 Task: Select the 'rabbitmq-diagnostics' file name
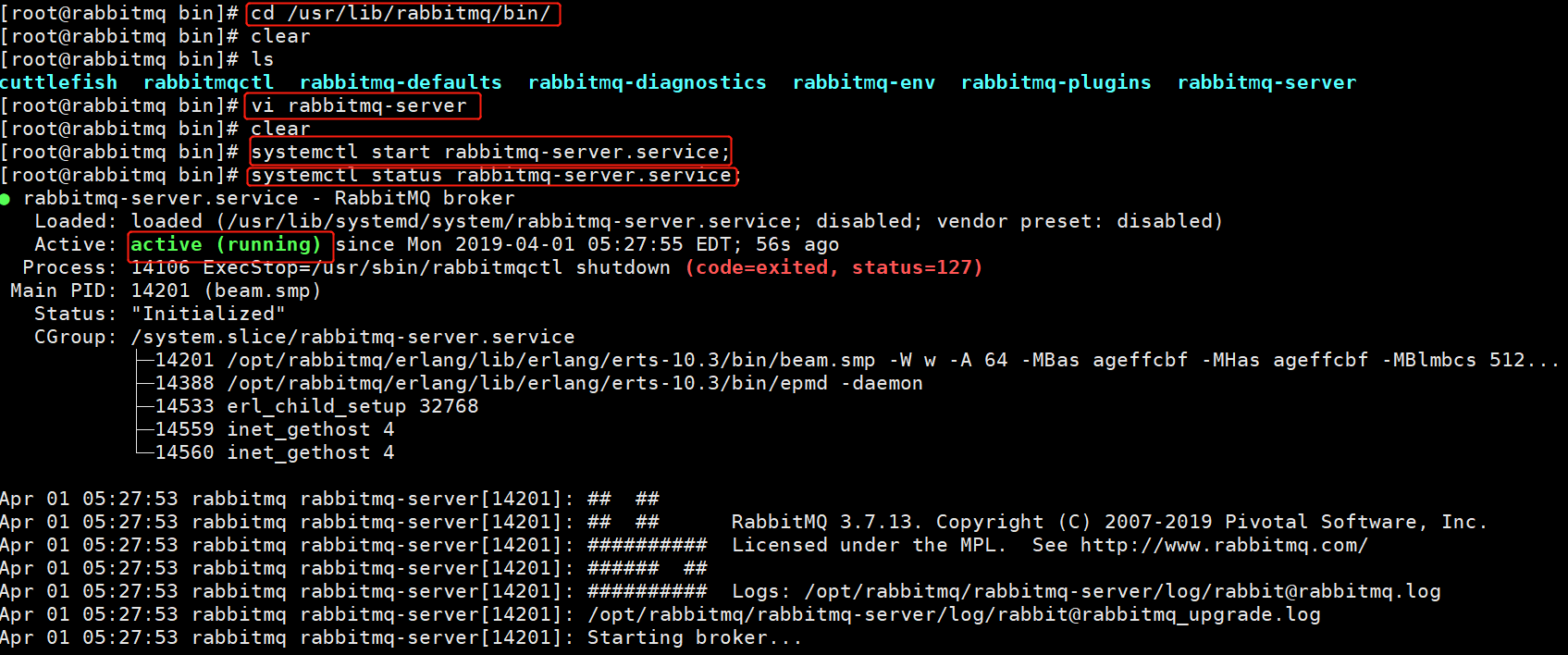(648, 82)
